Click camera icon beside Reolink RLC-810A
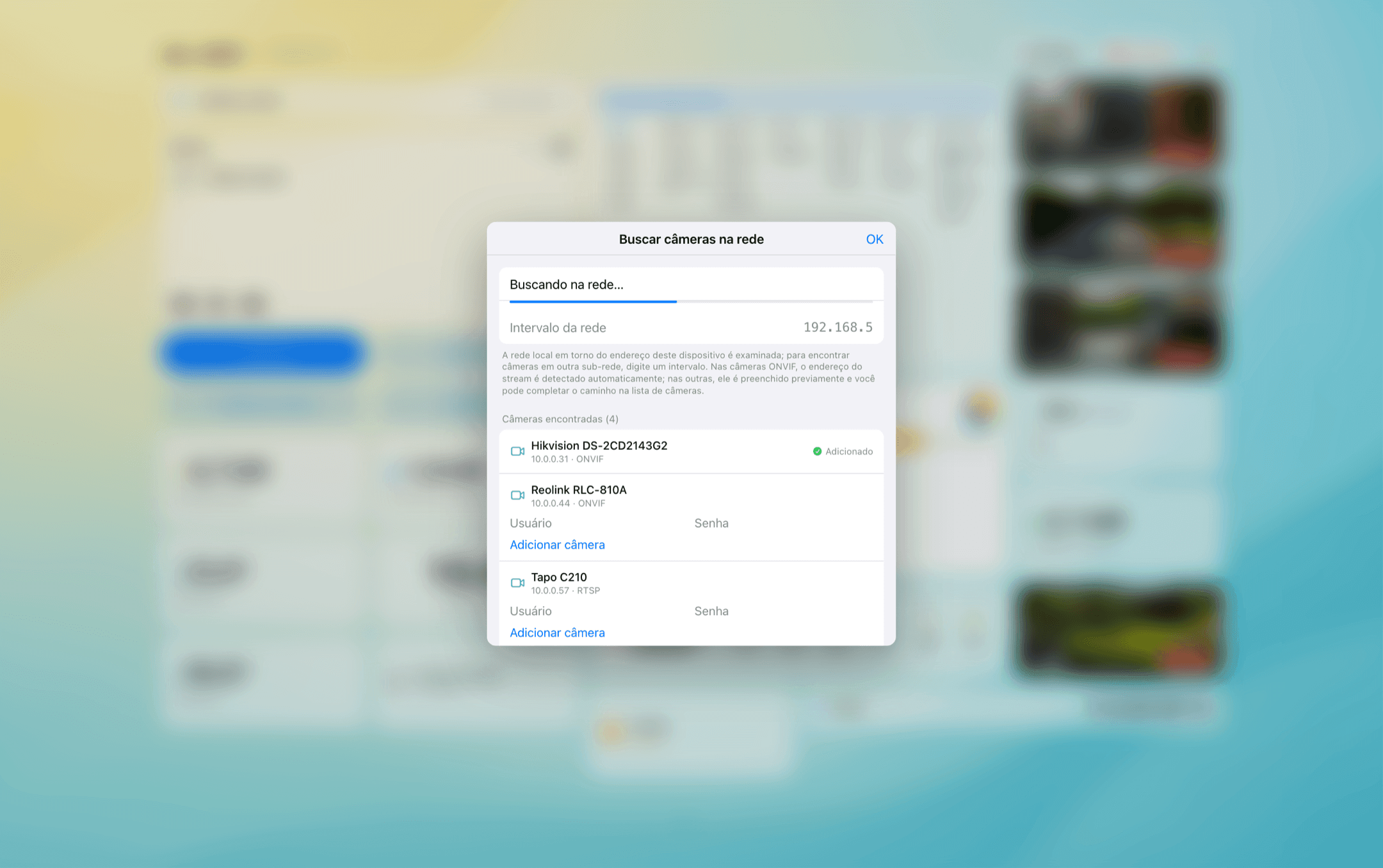Screen dimensions: 1383x868 517,495
